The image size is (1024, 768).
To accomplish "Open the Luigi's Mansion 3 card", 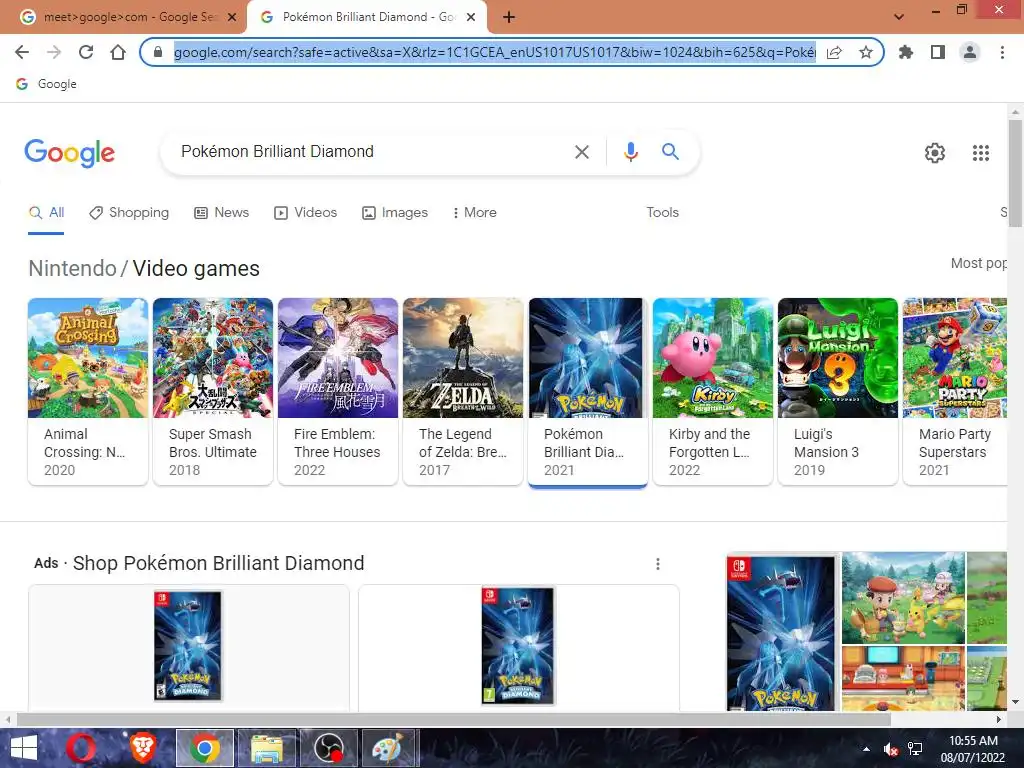I will (838, 391).
